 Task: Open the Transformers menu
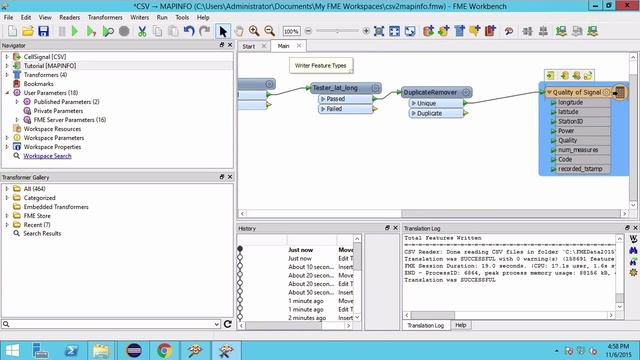click(105, 17)
